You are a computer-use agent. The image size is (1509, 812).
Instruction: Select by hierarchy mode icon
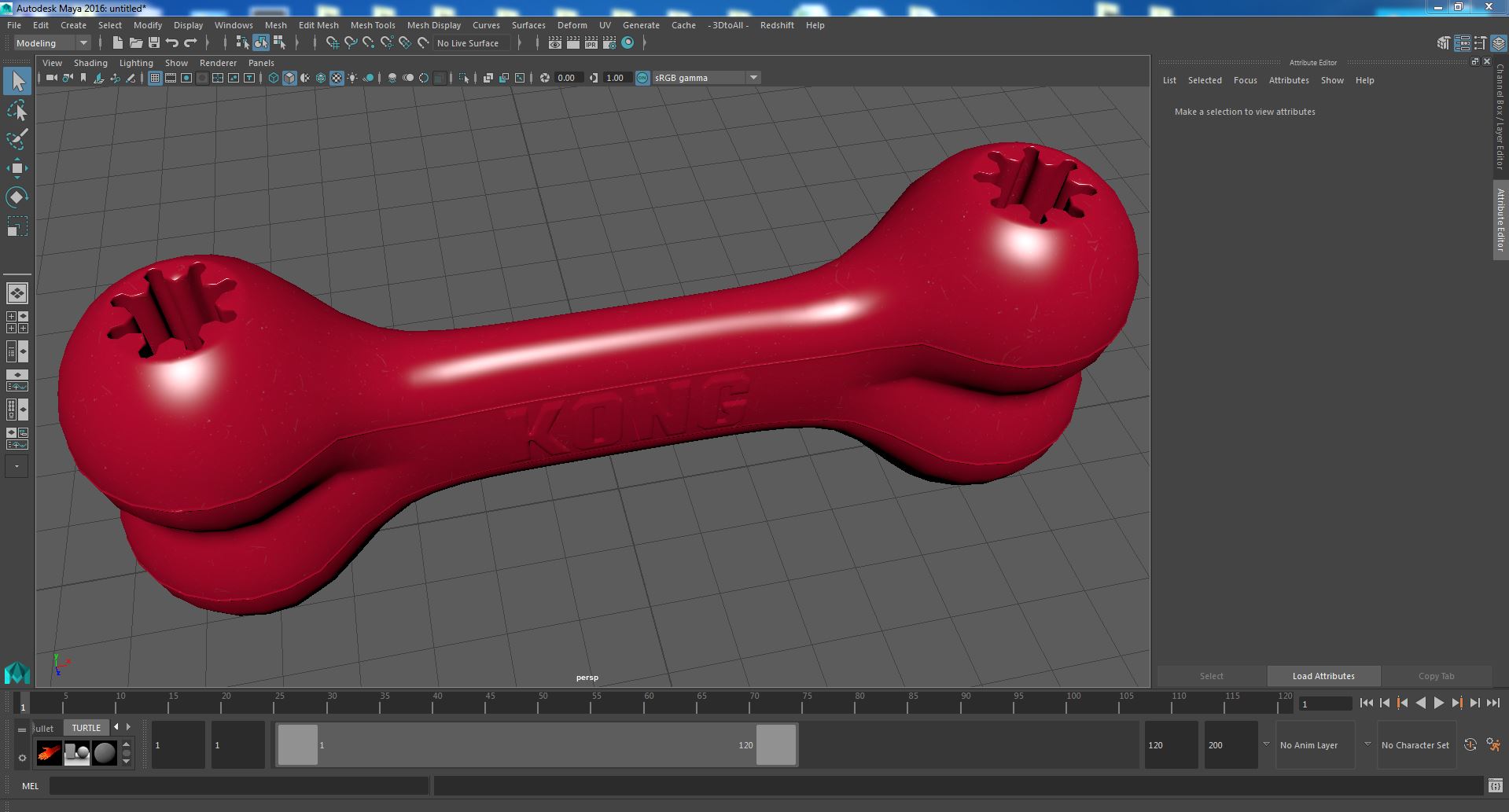(242, 43)
